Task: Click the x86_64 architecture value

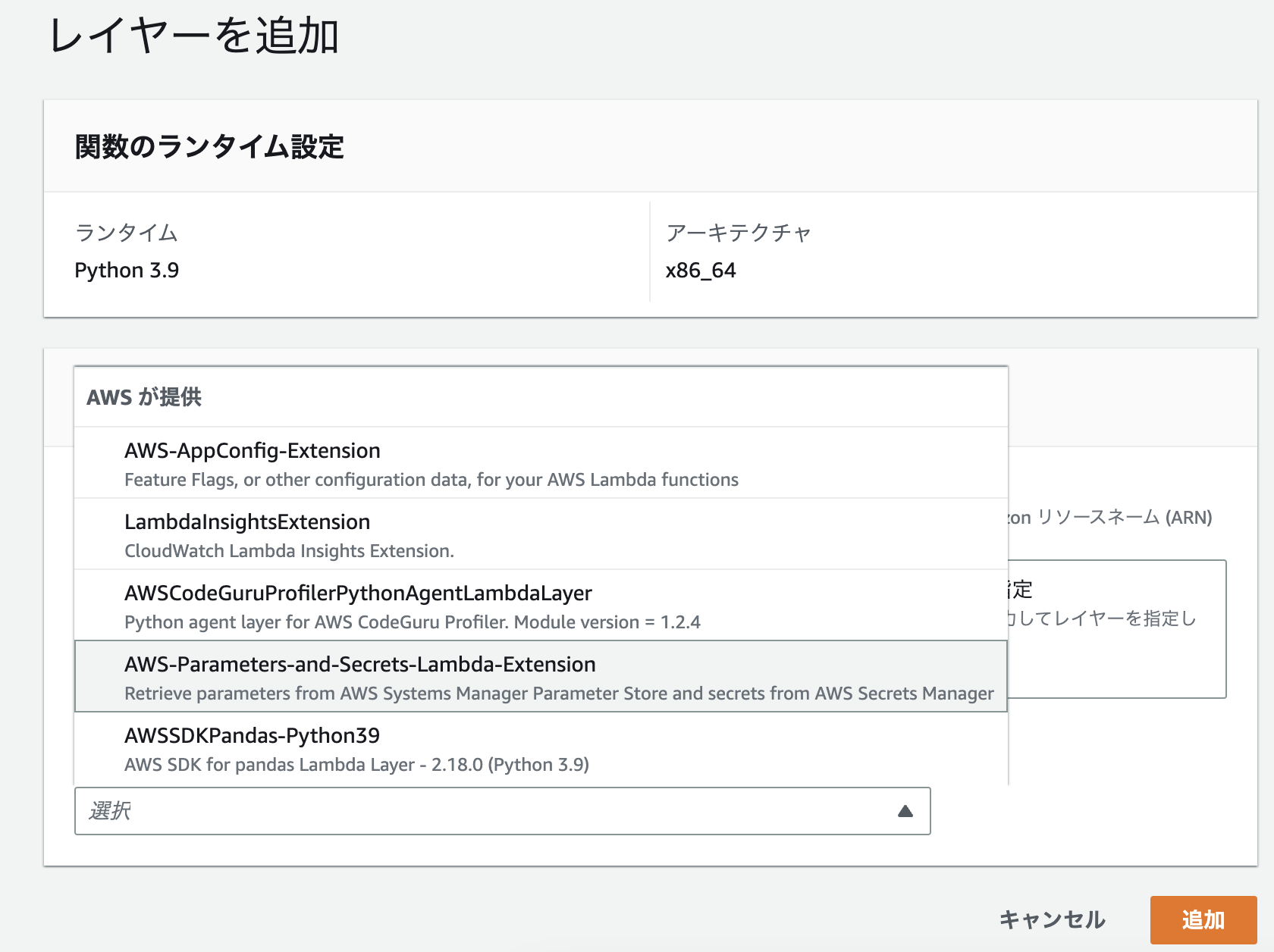Action: pyautogui.click(x=700, y=270)
